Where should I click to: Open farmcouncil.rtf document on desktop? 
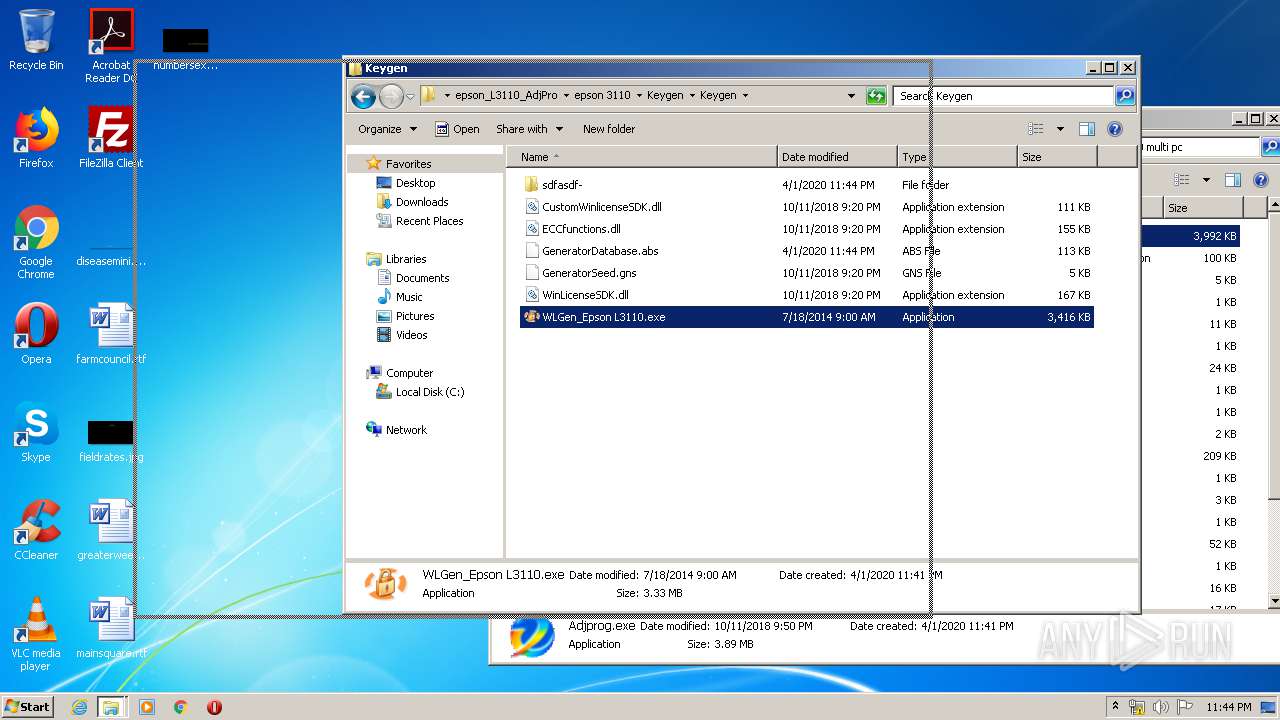(x=111, y=334)
